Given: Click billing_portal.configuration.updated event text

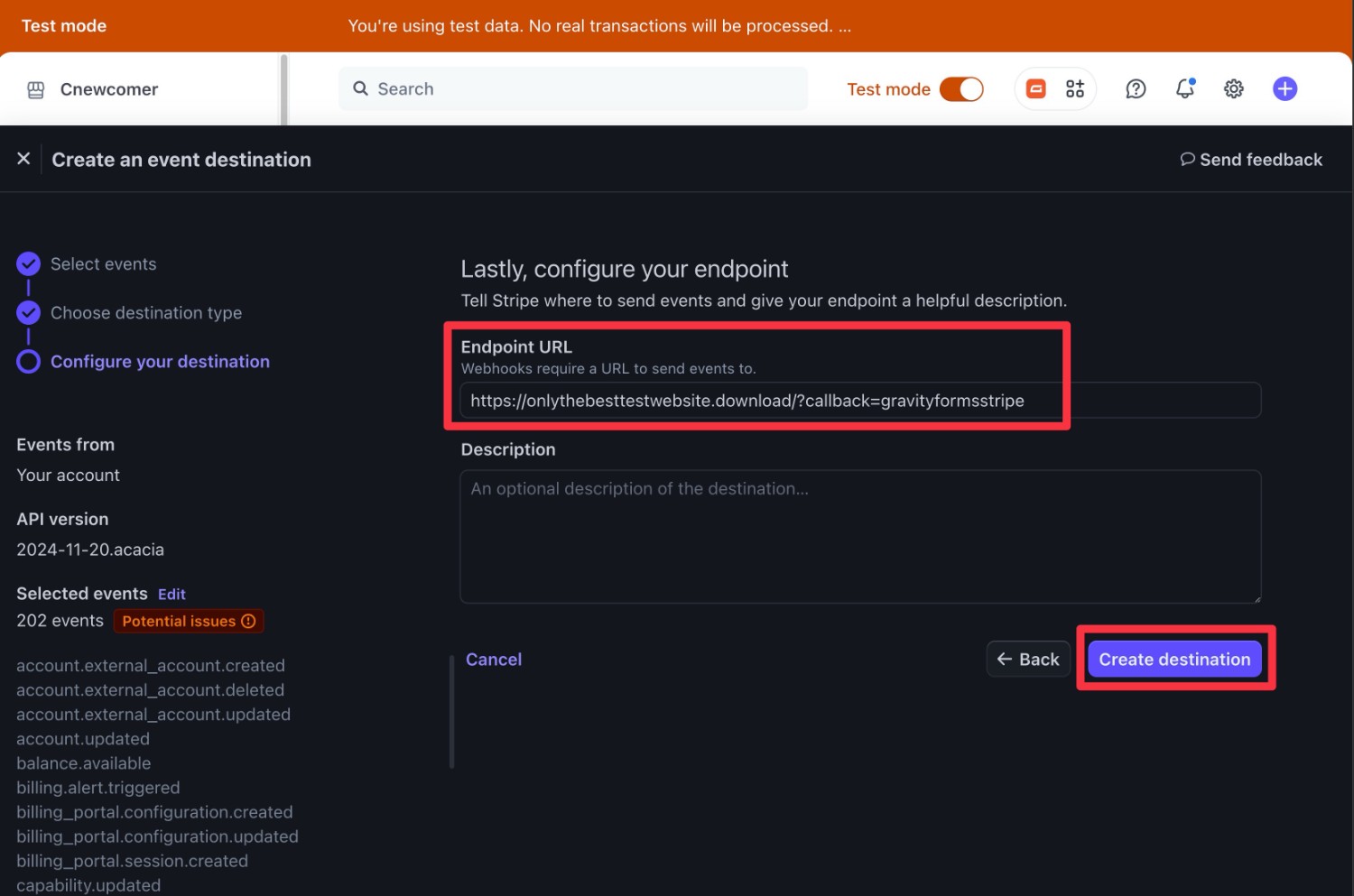Looking at the screenshot, I should 157,836.
